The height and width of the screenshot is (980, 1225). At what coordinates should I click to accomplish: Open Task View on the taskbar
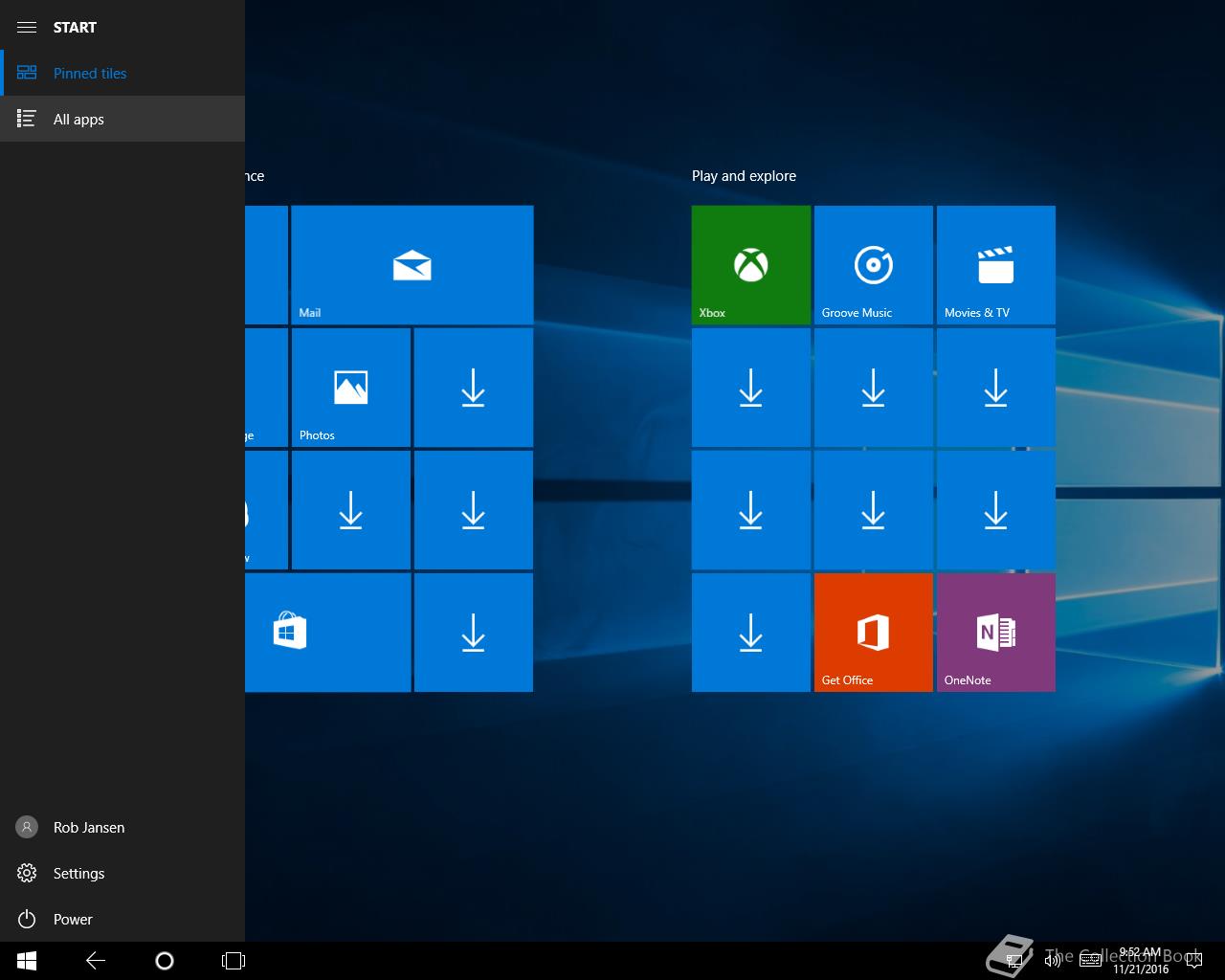coord(234,961)
